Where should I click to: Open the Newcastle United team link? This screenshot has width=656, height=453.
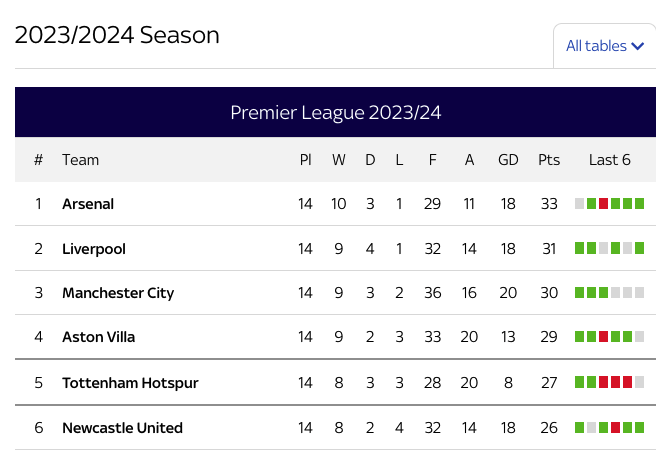click(122, 428)
